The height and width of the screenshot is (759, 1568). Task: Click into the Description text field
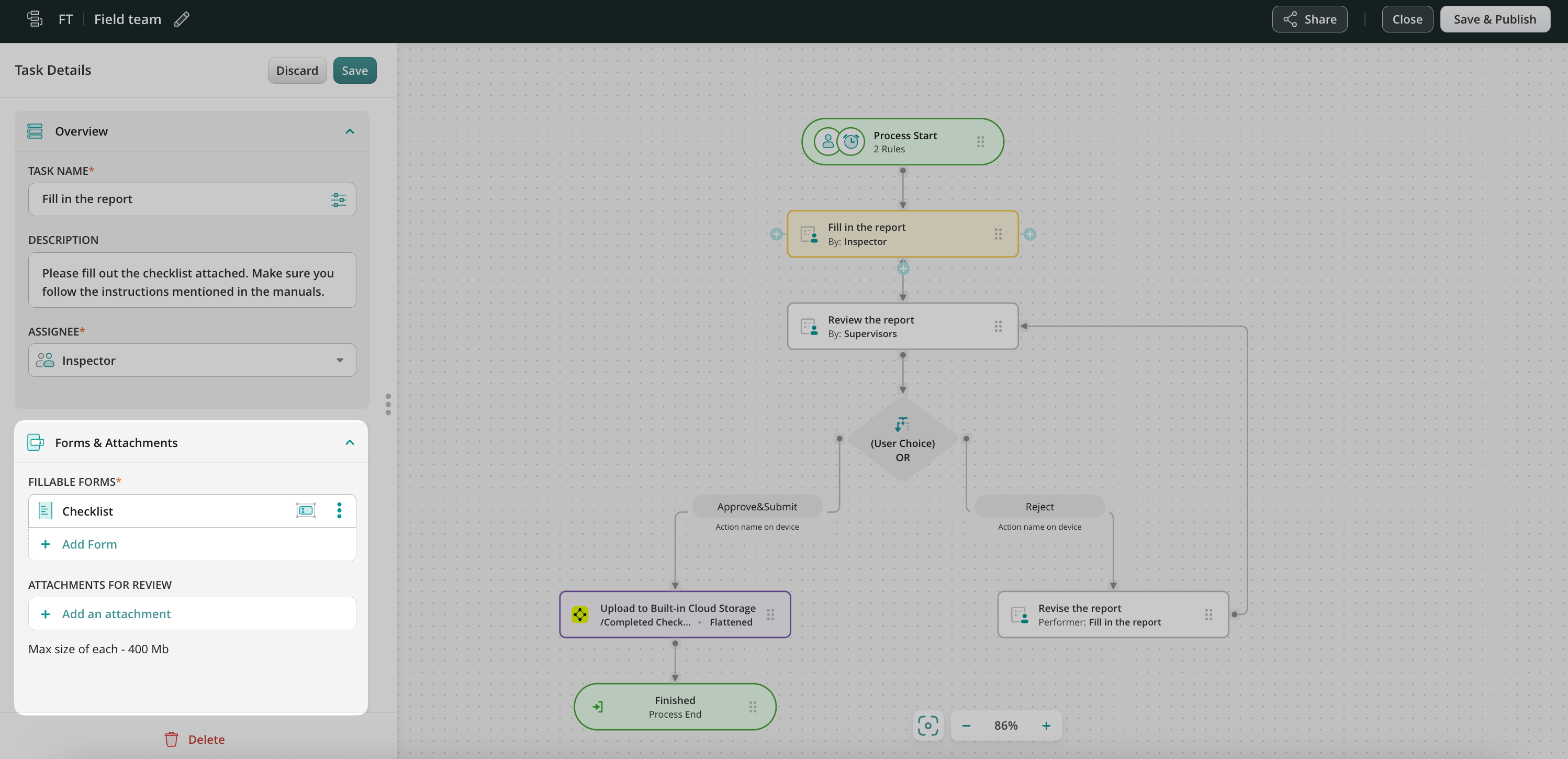coord(192,283)
